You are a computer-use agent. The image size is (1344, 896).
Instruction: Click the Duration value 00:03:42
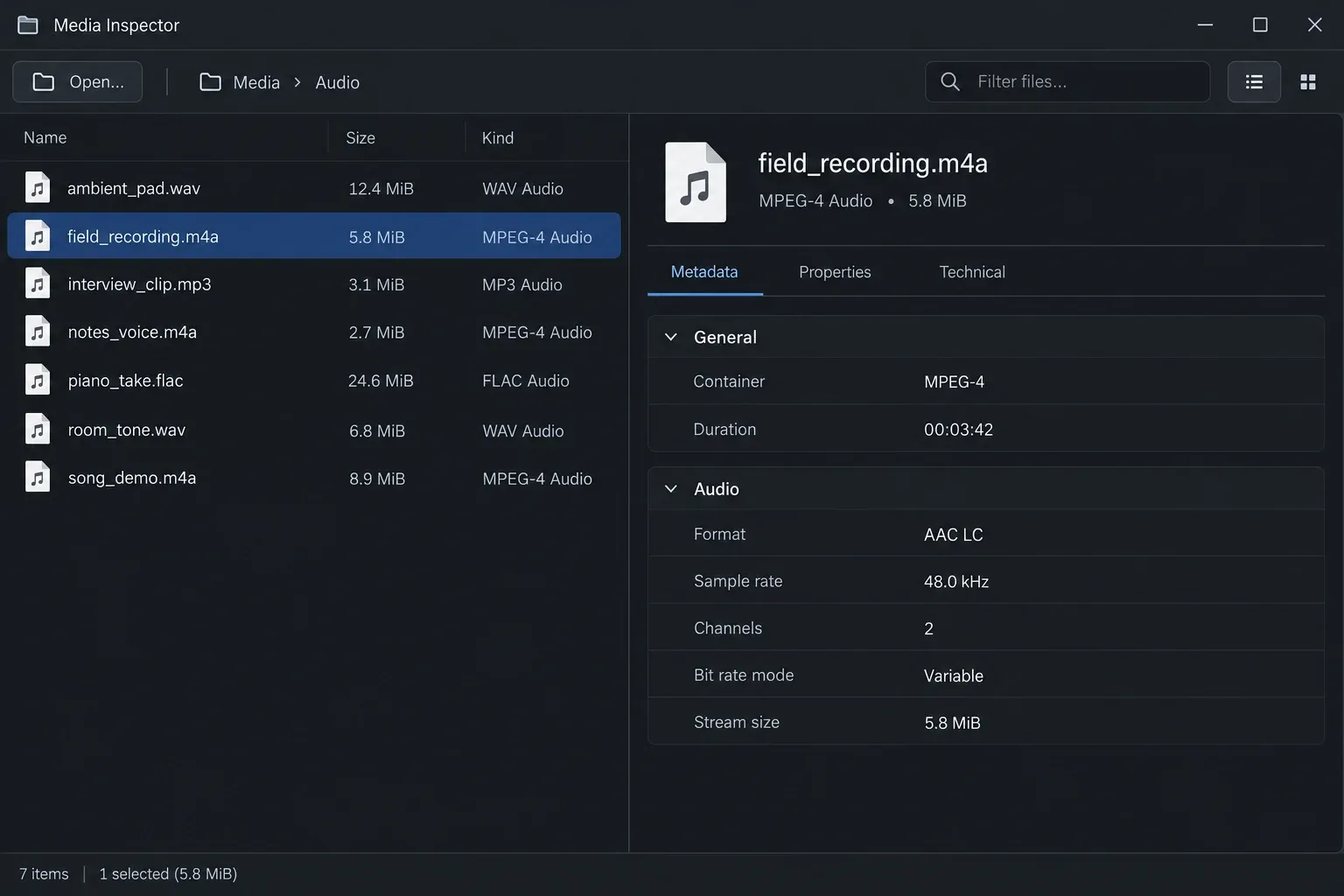958,430
